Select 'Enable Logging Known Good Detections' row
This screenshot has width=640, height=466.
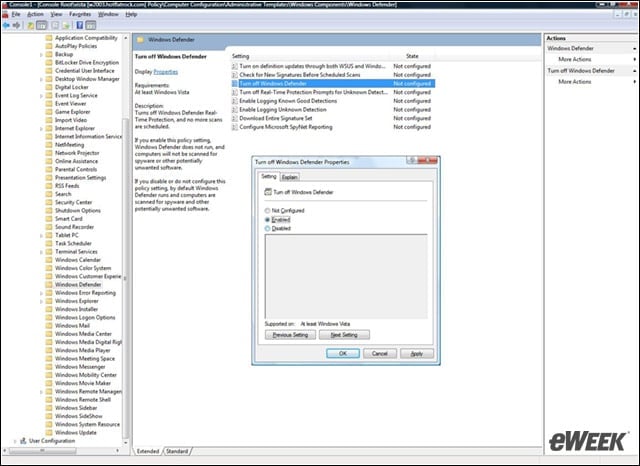pos(331,101)
